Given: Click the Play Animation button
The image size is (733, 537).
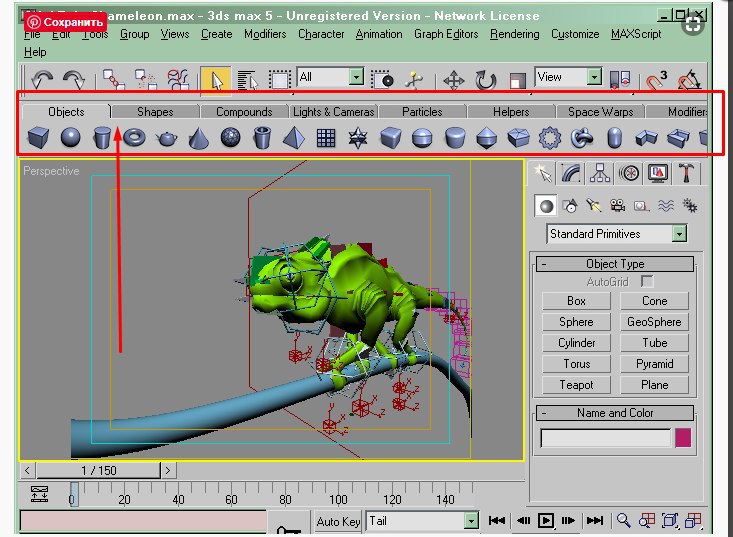Looking at the screenshot, I should click(x=546, y=520).
